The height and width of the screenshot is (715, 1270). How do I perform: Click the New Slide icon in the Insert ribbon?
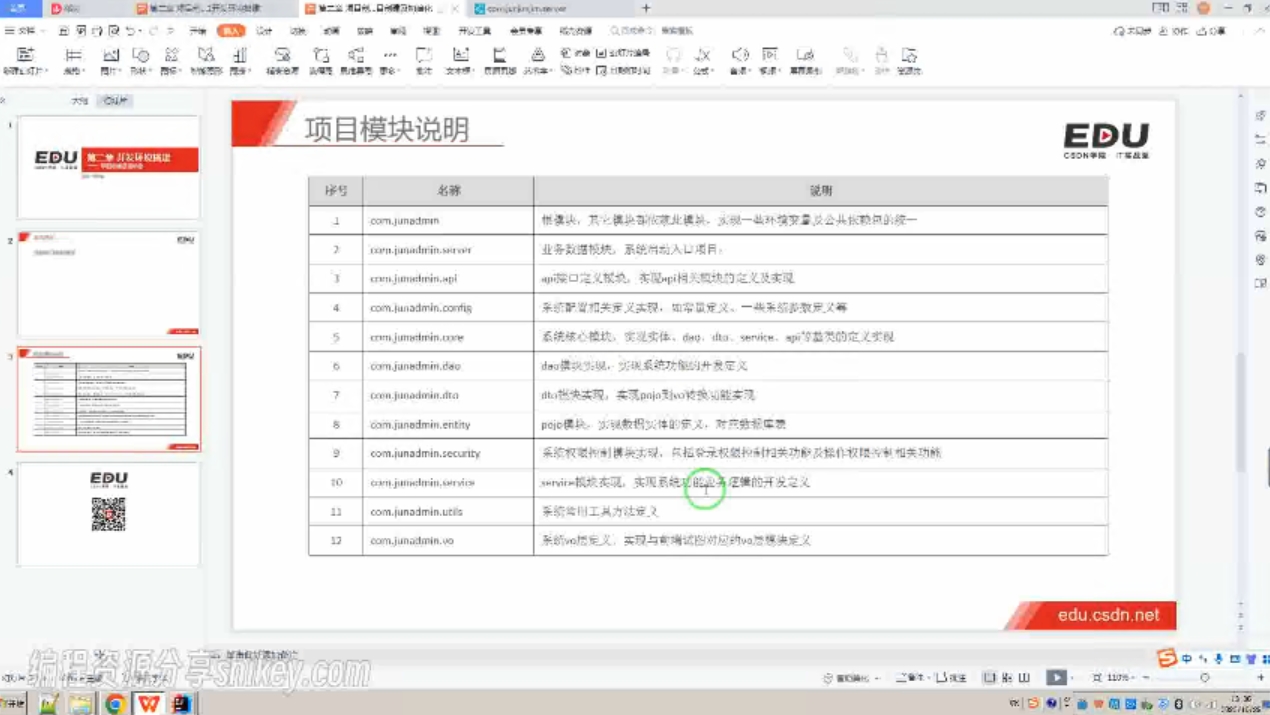25,55
